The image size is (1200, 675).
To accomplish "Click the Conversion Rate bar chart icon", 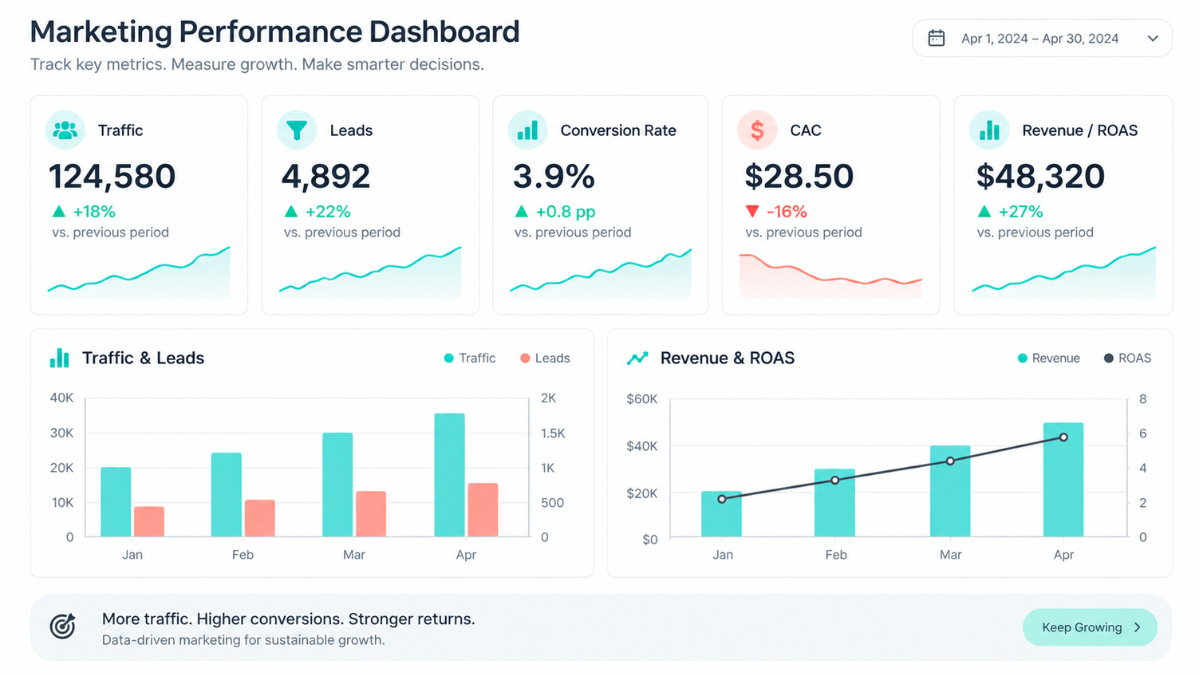I will pos(527,130).
